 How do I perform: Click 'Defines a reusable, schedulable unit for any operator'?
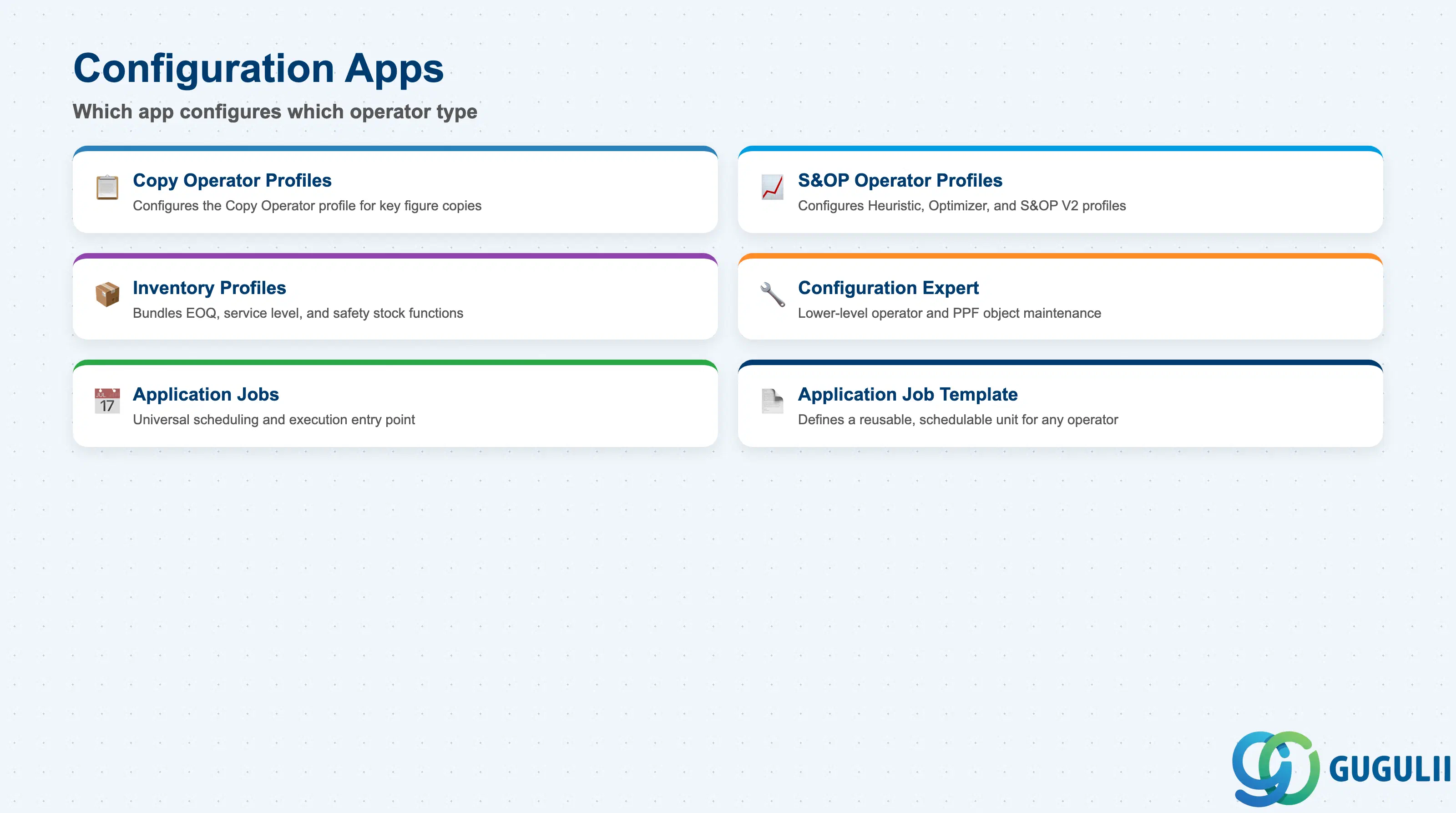point(957,420)
